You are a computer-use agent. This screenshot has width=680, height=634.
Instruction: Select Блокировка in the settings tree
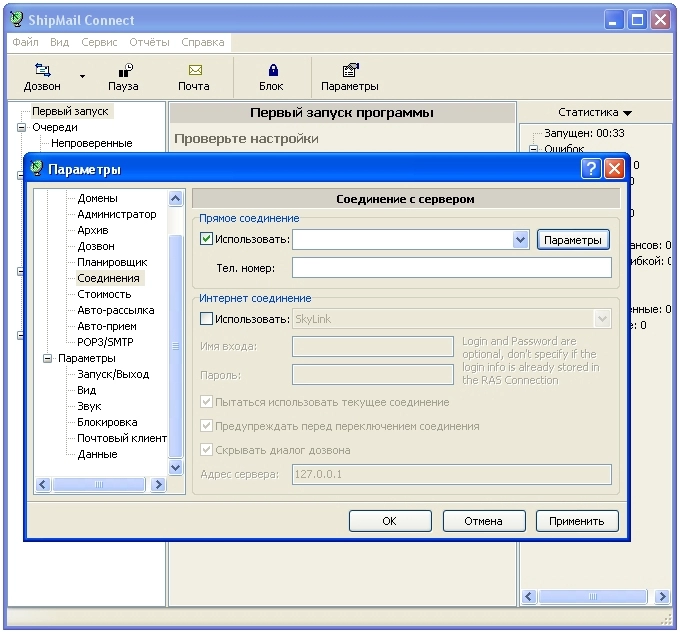[x=107, y=422]
